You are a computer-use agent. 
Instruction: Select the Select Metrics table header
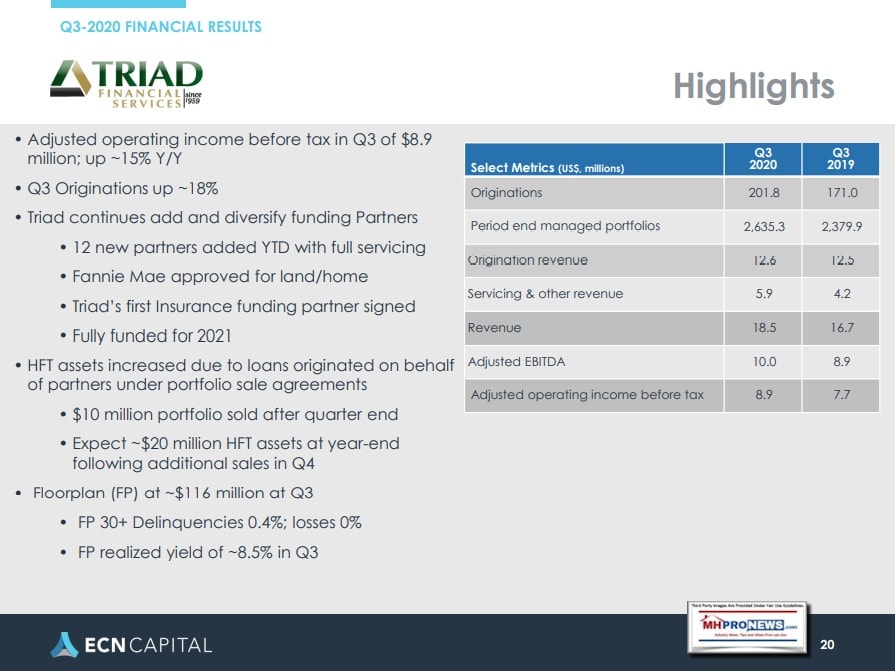pos(547,167)
